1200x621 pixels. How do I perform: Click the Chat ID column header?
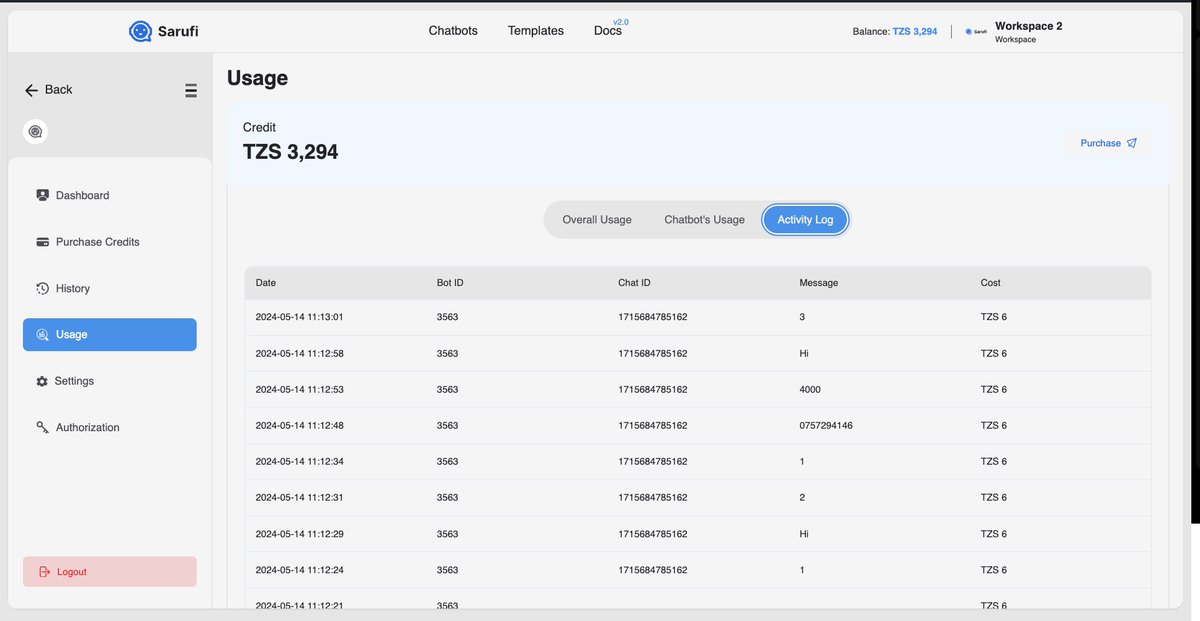[x=634, y=283]
